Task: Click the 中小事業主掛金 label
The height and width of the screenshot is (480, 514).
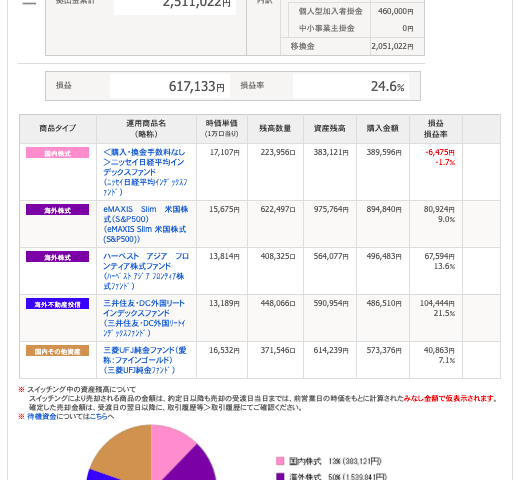Action: [x=326, y=28]
